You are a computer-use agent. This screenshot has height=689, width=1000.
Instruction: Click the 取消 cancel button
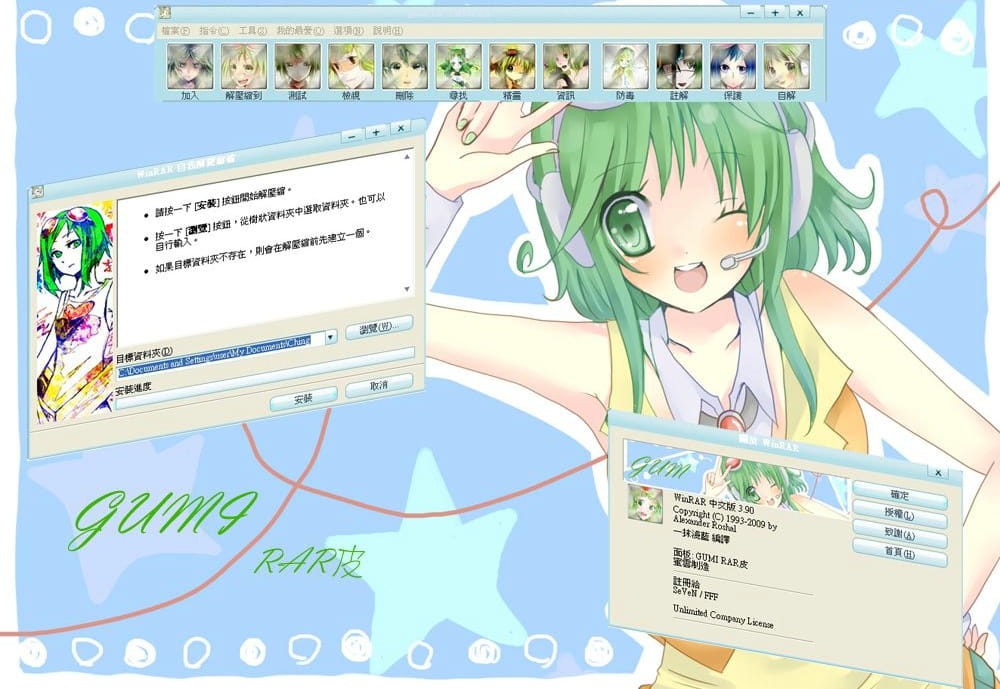tap(379, 385)
